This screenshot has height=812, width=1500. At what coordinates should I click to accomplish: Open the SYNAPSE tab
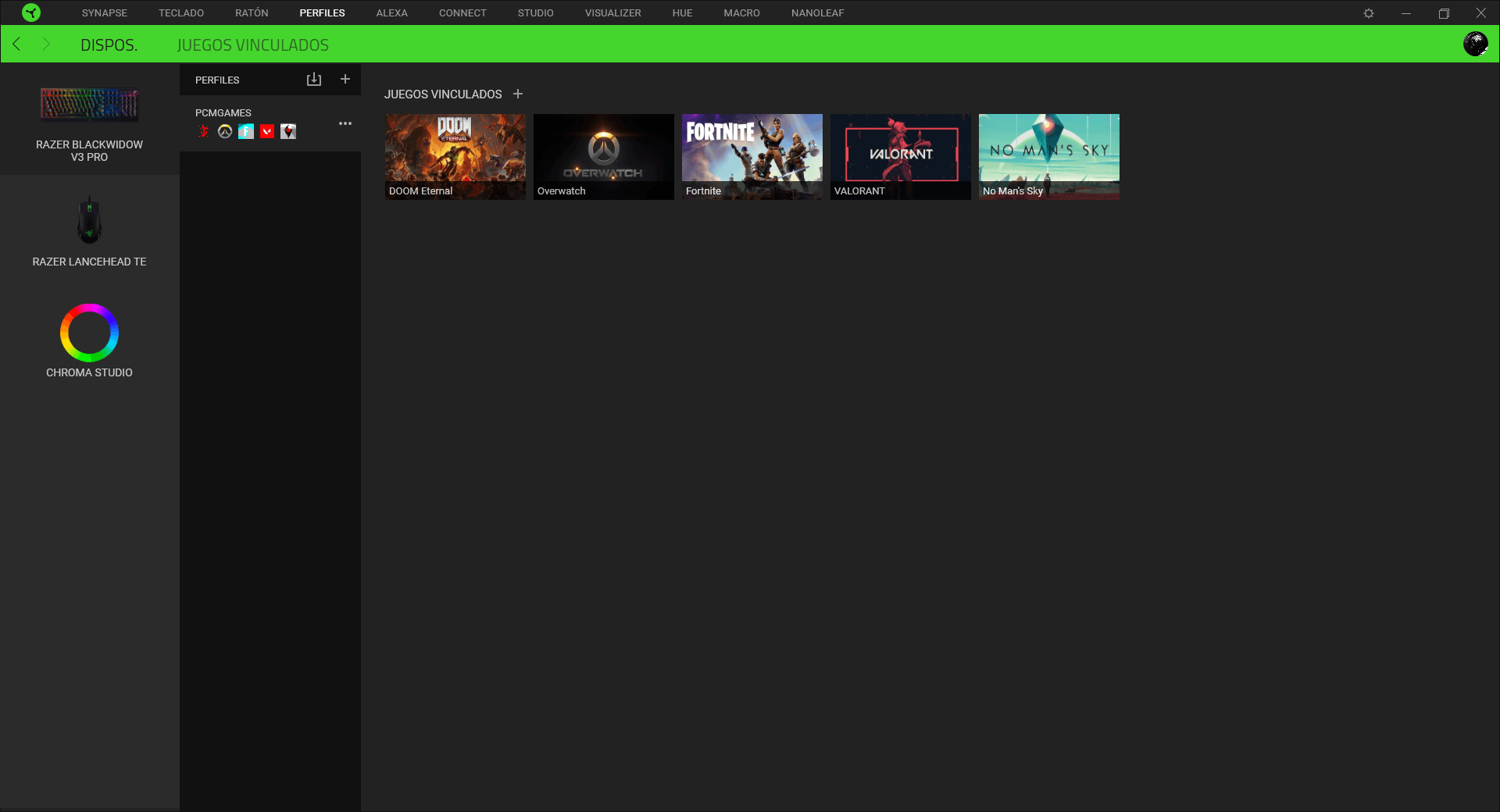(105, 13)
